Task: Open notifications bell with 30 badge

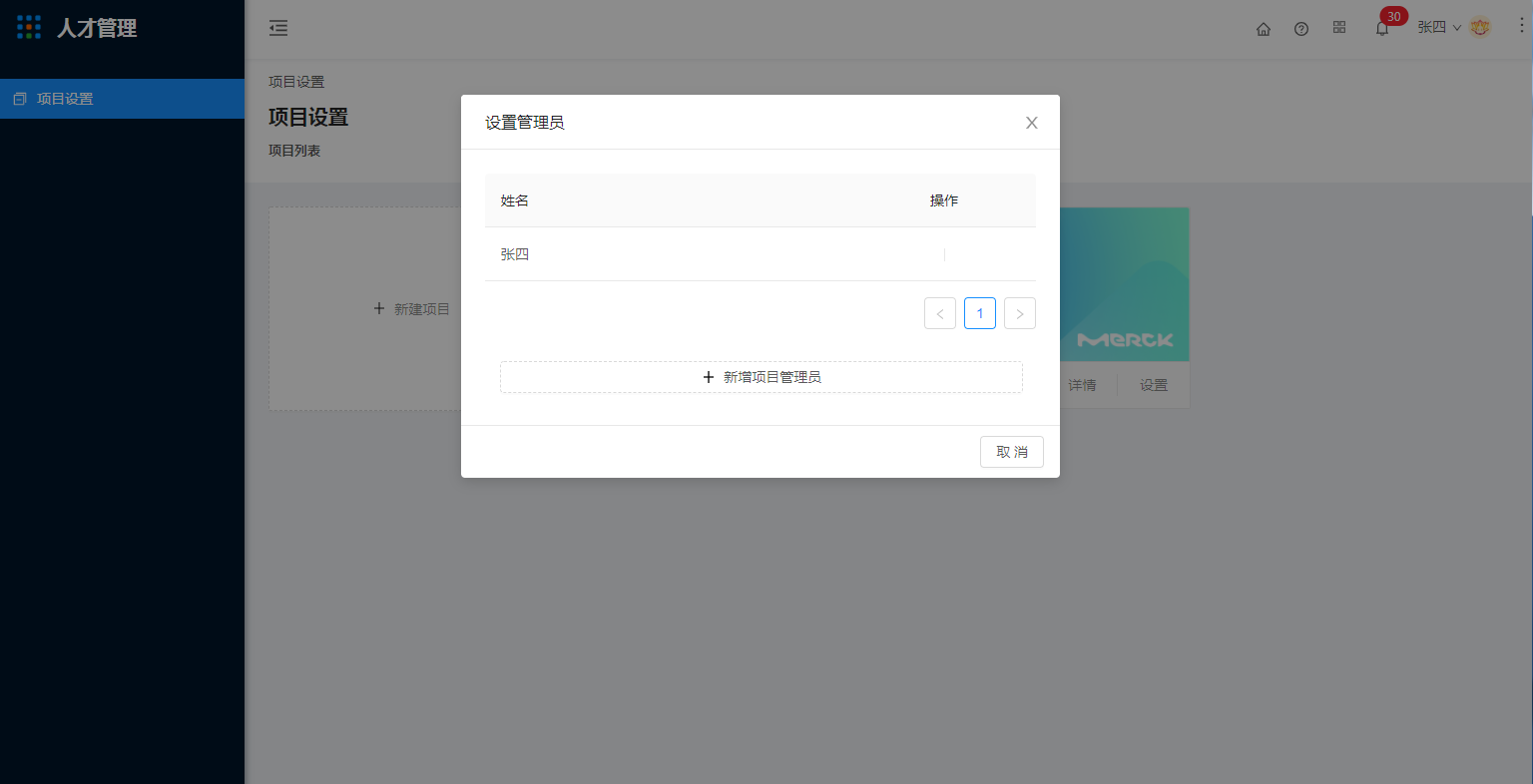Action: 1382,28
